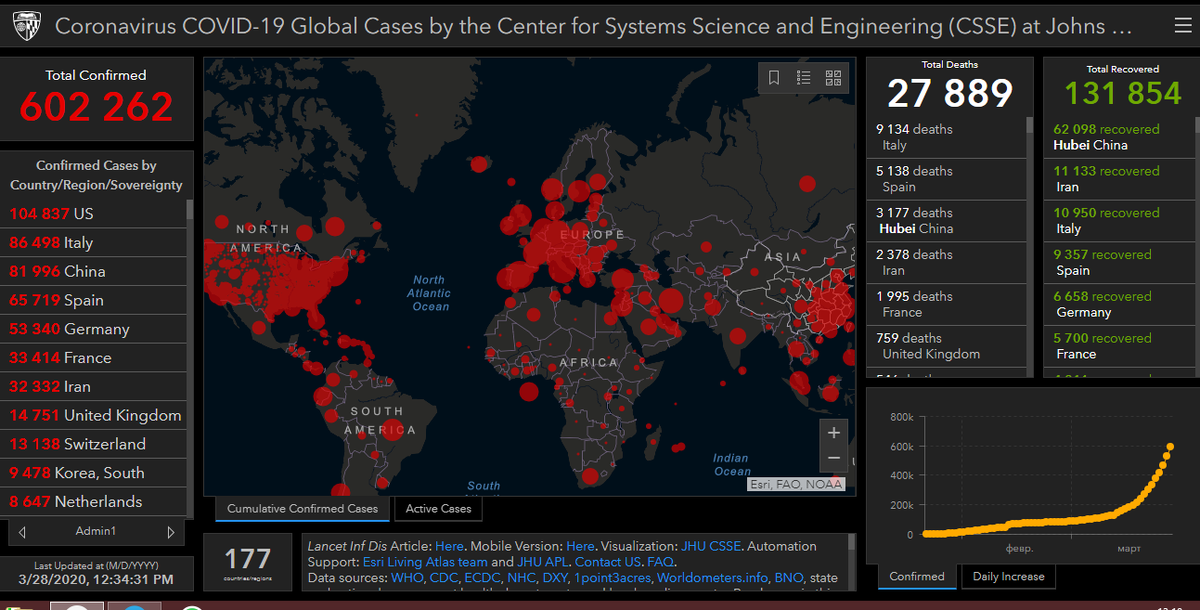The width and height of the screenshot is (1200, 610).
Task: Click 1 995 deaths France entry
Action: pyautogui.click(x=946, y=305)
